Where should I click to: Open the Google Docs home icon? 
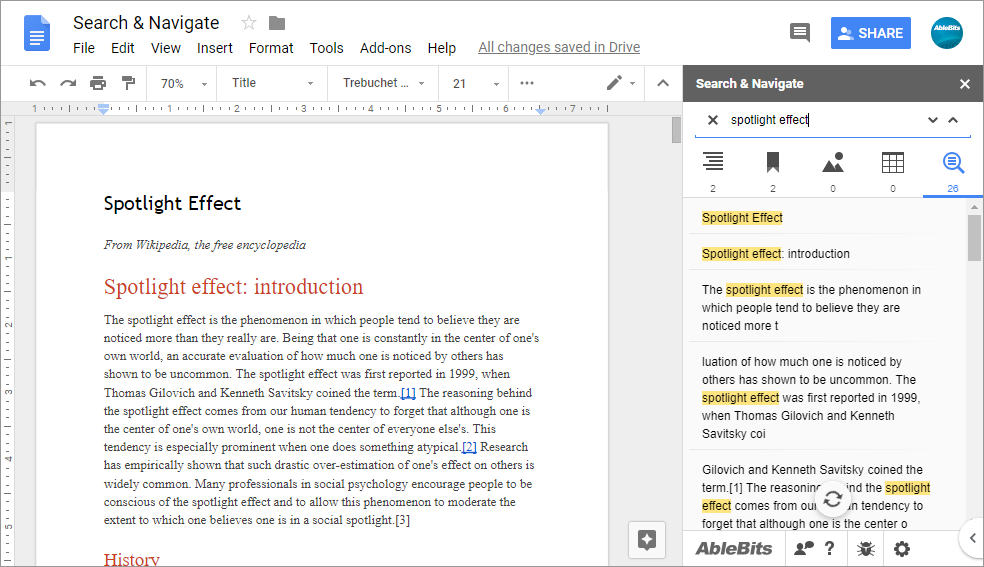coord(36,33)
